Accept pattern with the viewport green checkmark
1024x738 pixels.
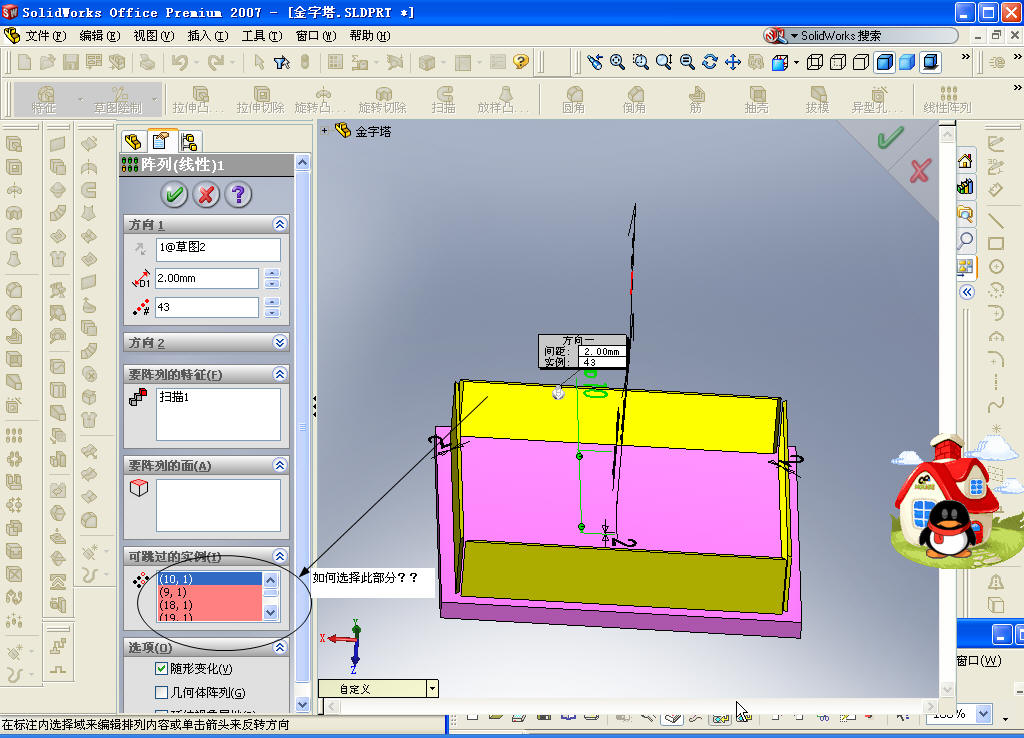889,138
